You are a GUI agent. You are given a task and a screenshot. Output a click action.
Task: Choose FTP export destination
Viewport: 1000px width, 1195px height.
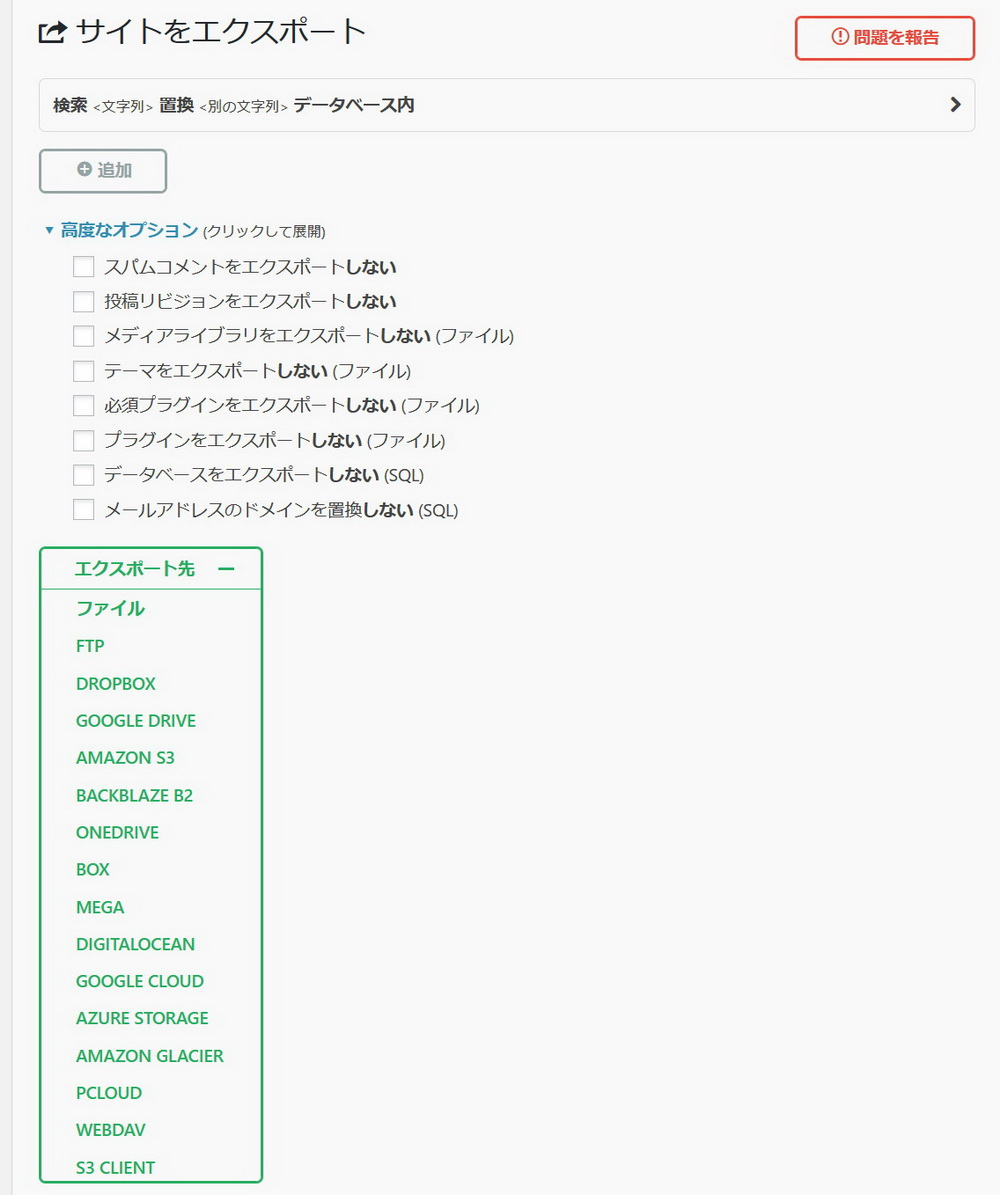pyautogui.click(x=90, y=646)
